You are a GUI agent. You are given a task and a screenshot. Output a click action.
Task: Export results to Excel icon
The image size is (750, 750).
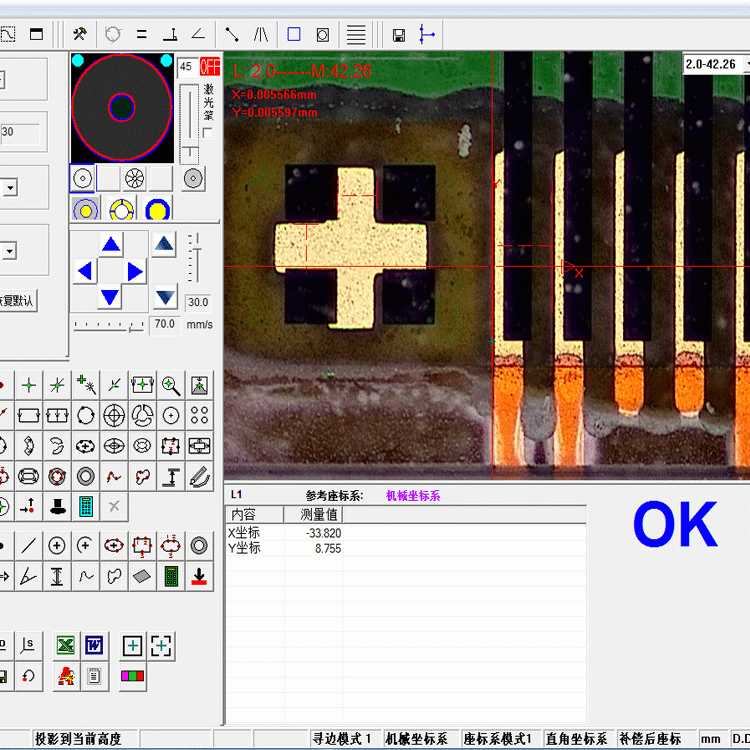pos(65,645)
